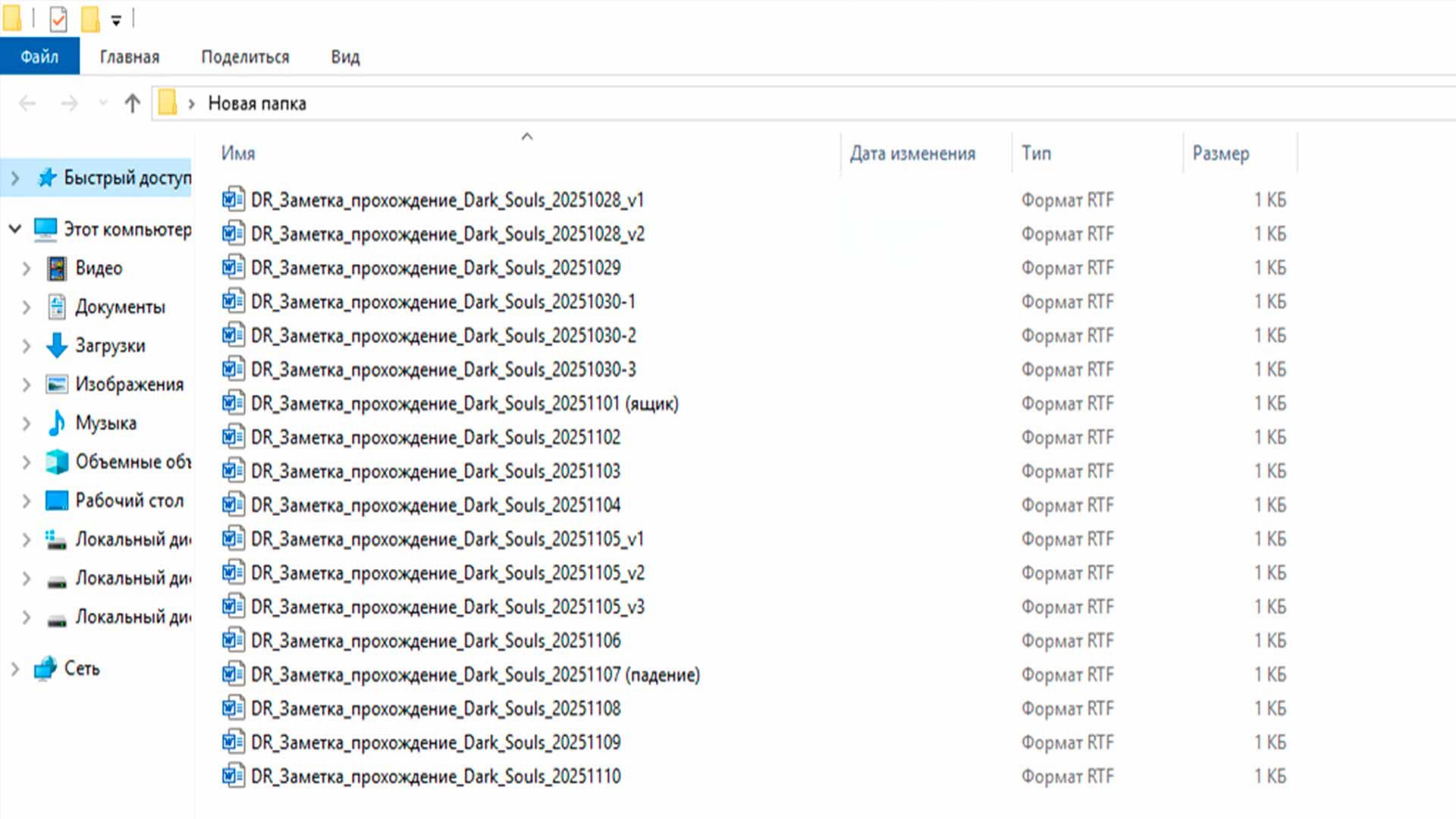Click the Back navigation arrow
The image size is (1456, 819).
coord(27,103)
